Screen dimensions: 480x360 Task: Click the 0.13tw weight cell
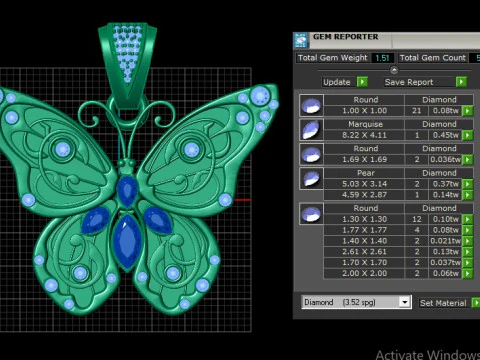[x=445, y=252]
